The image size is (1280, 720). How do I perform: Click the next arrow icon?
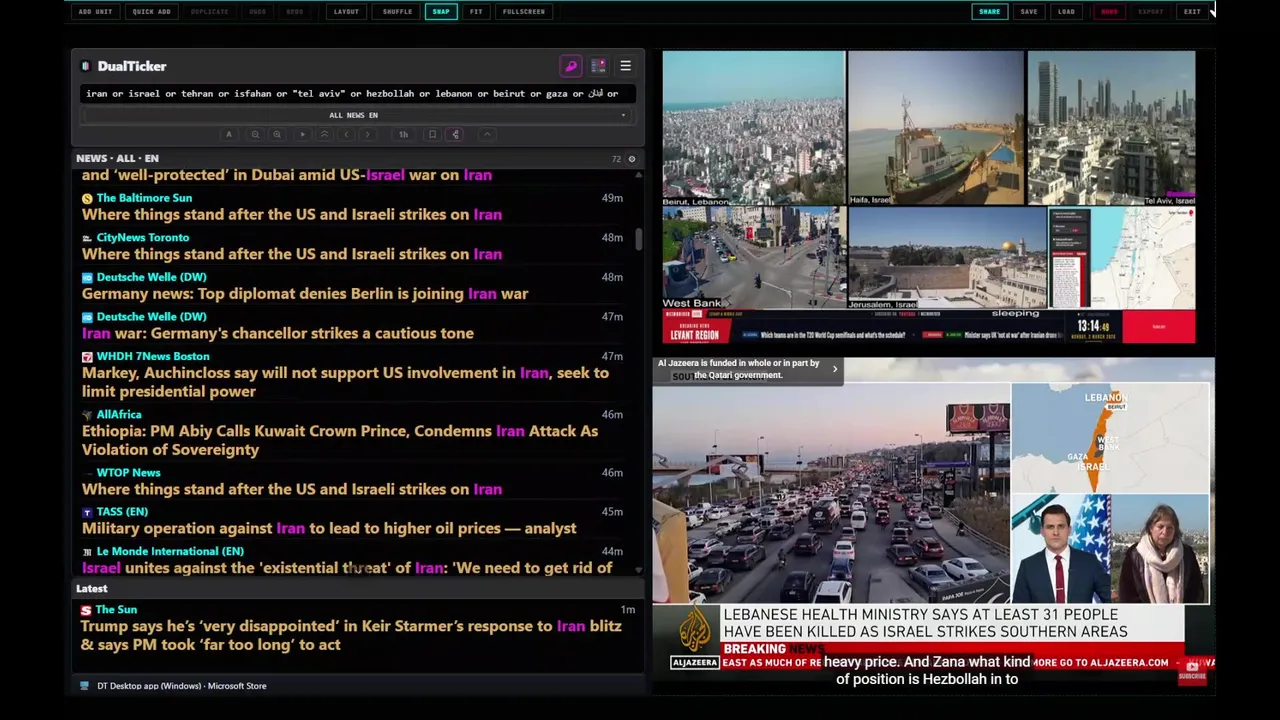[368, 134]
